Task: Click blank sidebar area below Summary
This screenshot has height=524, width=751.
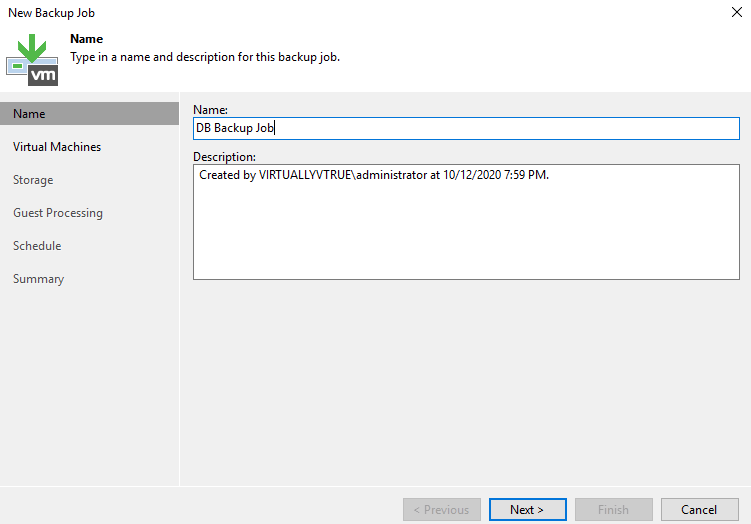Action: point(89,390)
